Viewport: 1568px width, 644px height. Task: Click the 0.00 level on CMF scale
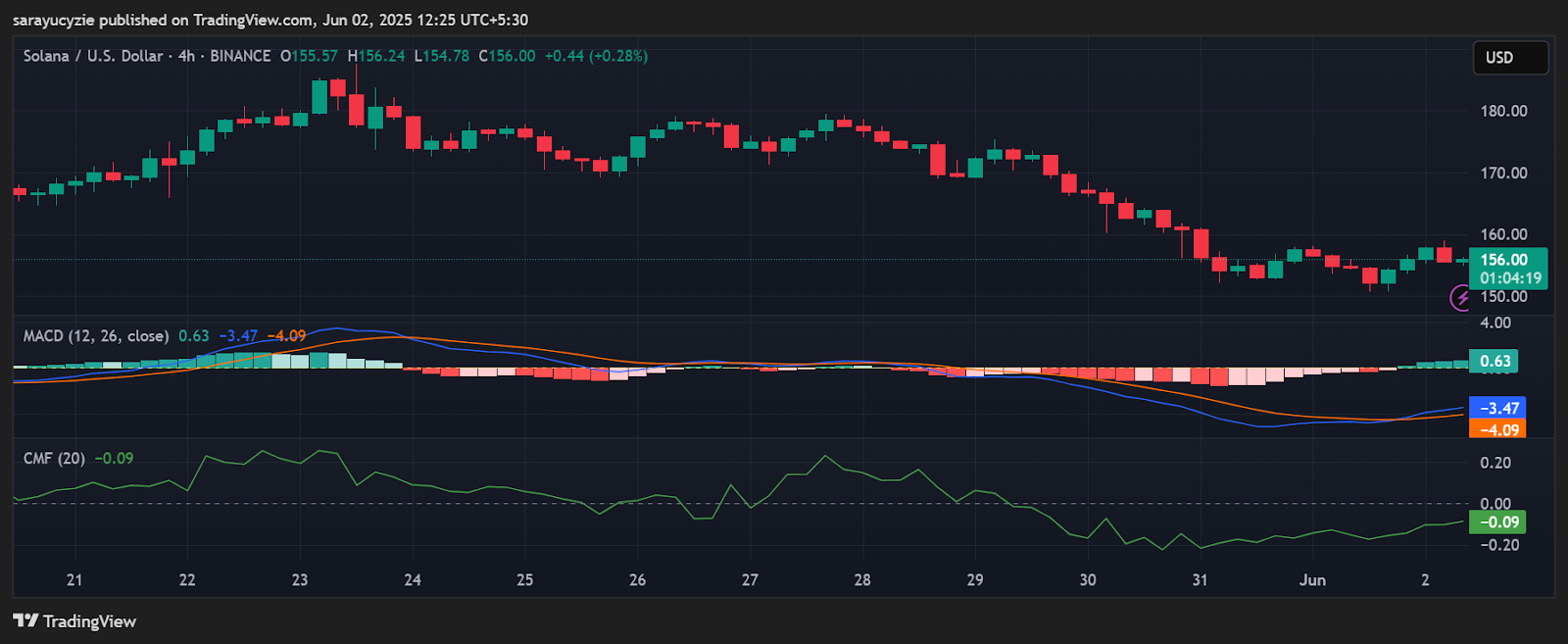click(x=1495, y=504)
